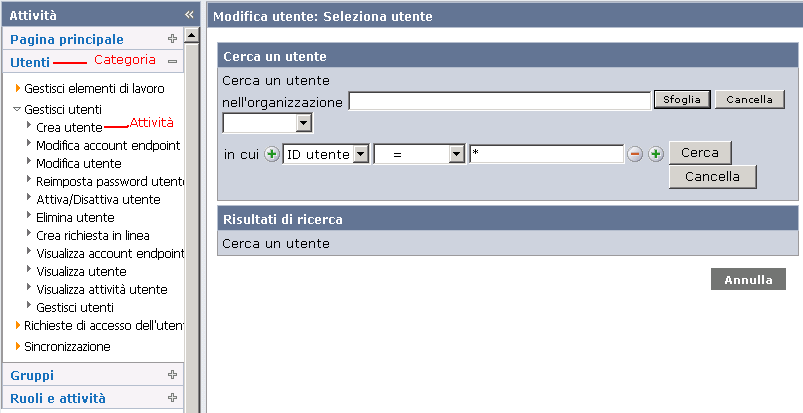
Task: Click the green plus before ID utente
Action: 272,154
